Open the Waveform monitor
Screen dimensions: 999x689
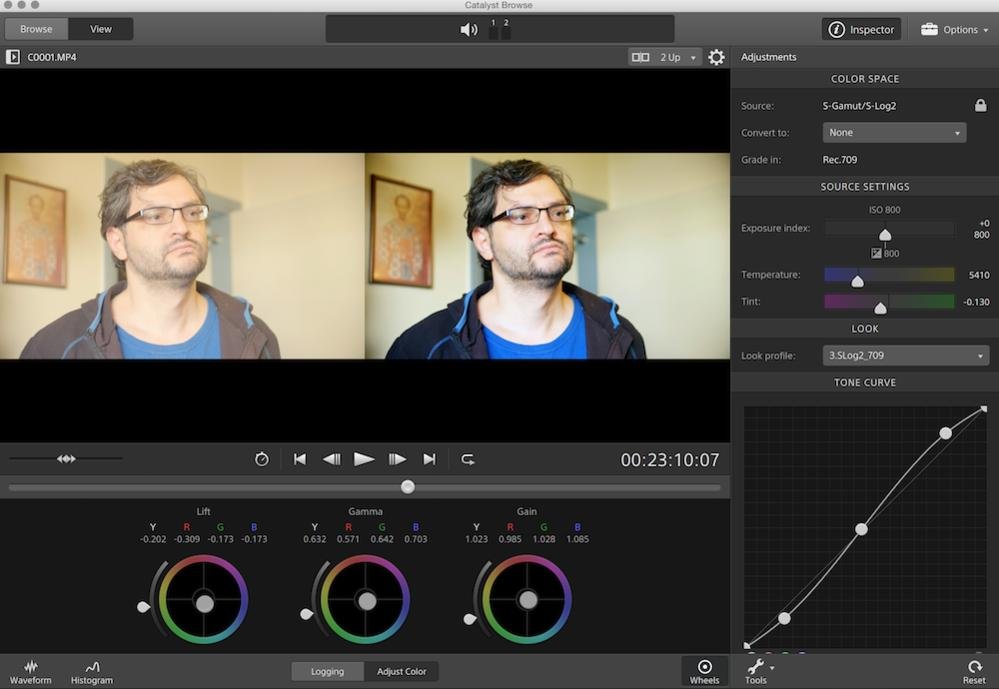(x=31, y=670)
